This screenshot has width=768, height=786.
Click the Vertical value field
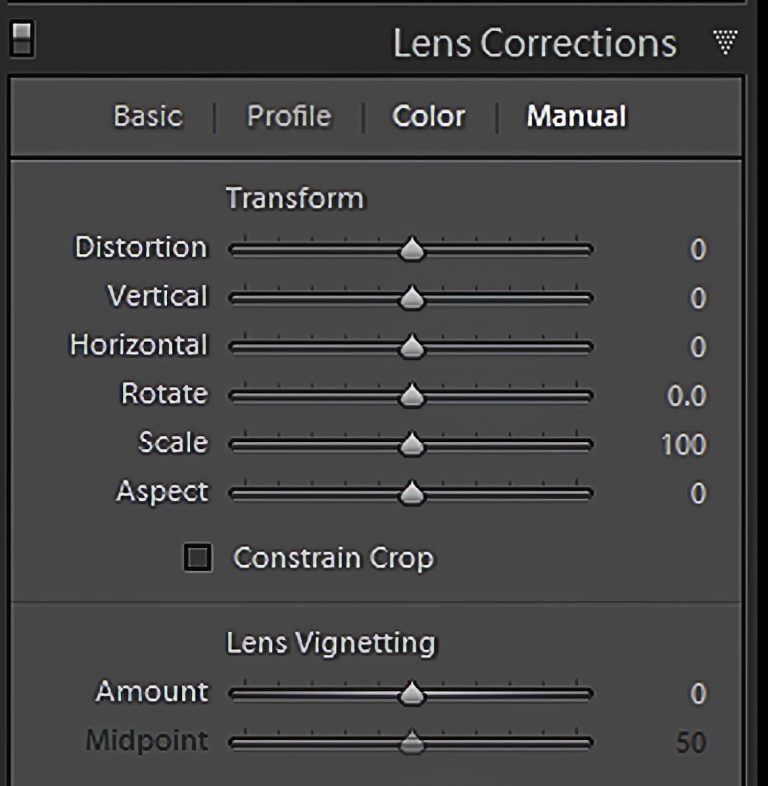[x=698, y=298]
